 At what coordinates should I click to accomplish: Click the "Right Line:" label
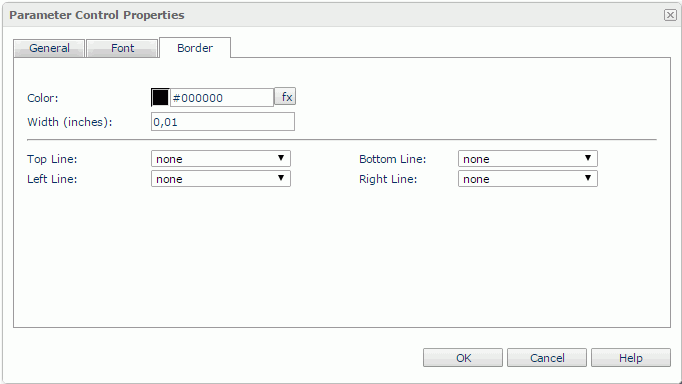[388, 179]
